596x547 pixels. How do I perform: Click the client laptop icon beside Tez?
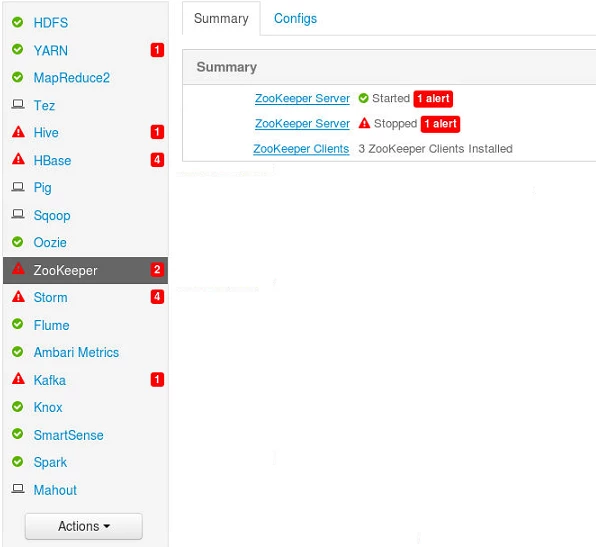pos(18,104)
